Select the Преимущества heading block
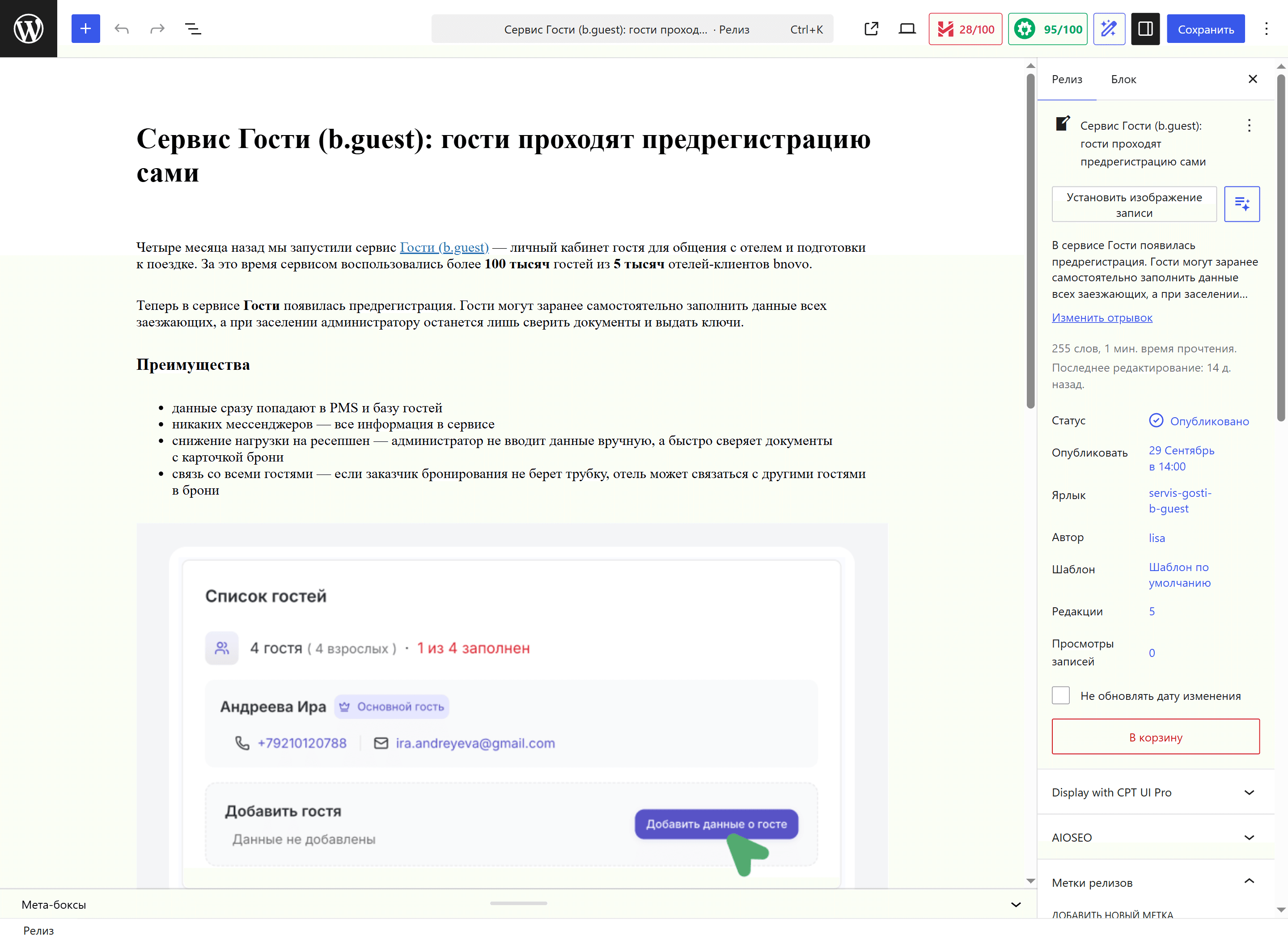The height and width of the screenshot is (940, 1288). coord(193,365)
